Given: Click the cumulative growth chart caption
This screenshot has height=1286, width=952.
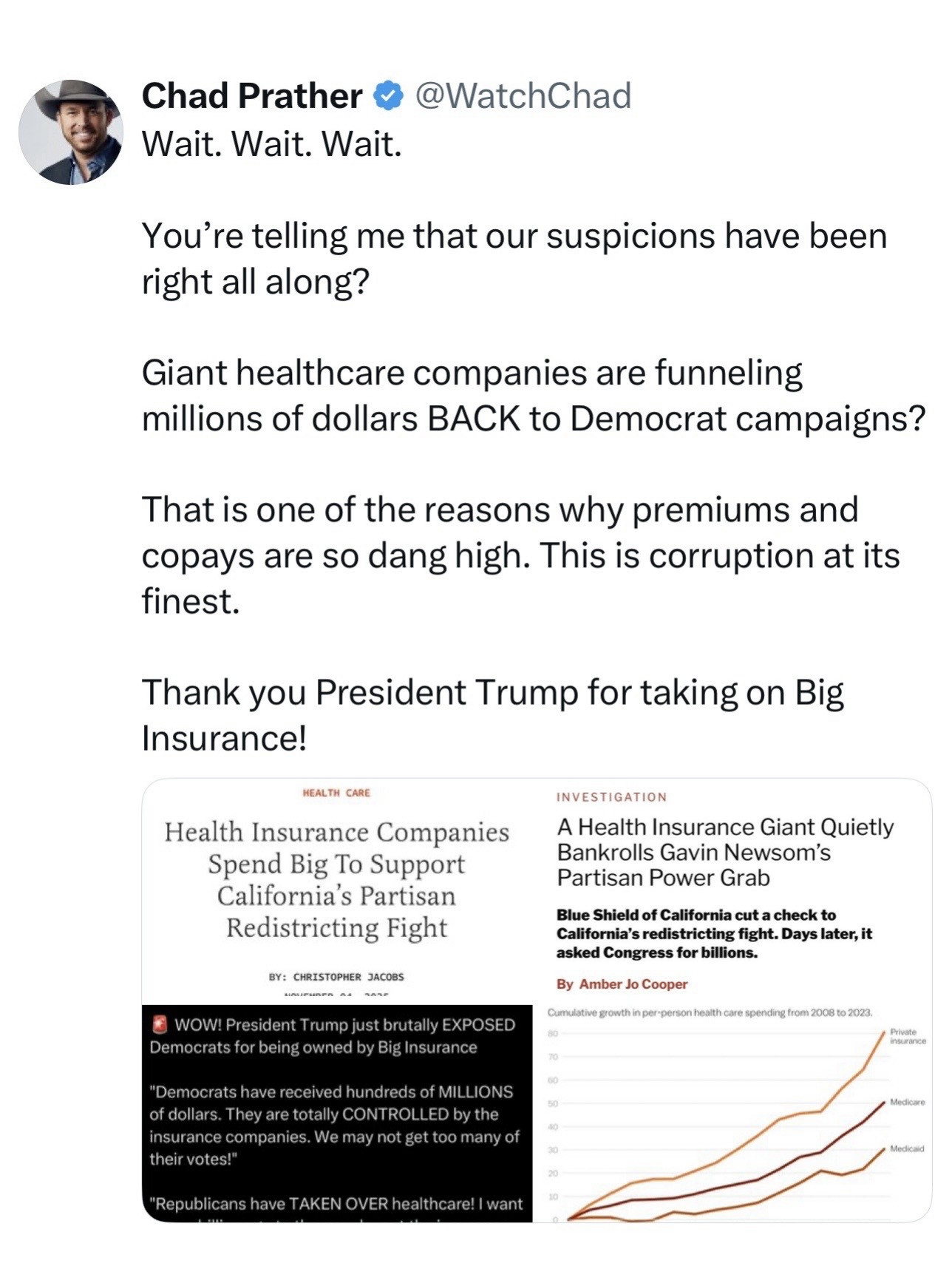Looking at the screenshot, I should click(x=710, y=1012).
